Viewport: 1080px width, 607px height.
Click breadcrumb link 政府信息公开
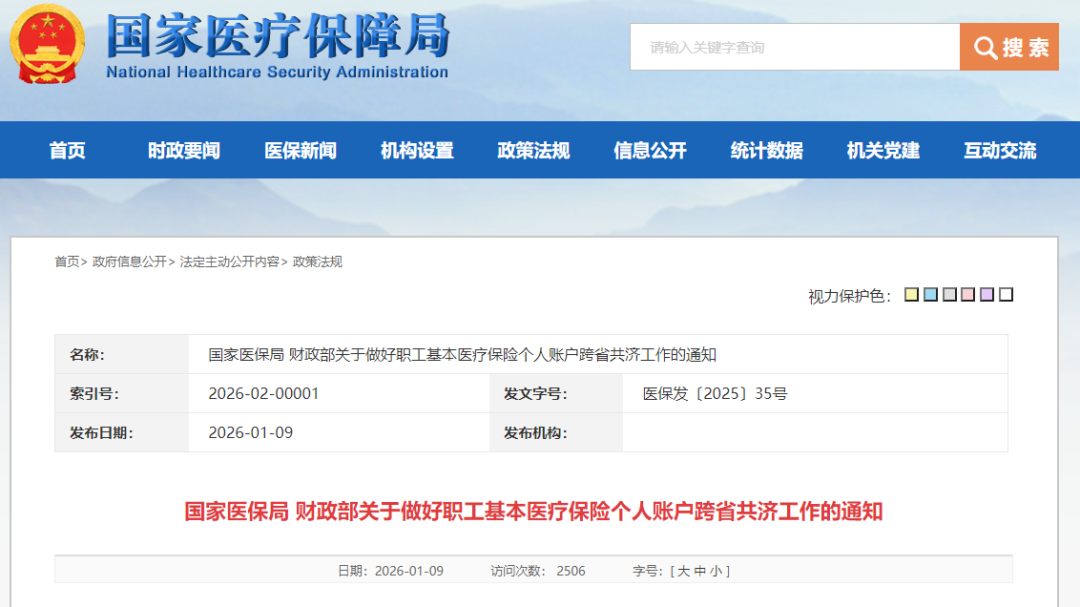point(129,262)
